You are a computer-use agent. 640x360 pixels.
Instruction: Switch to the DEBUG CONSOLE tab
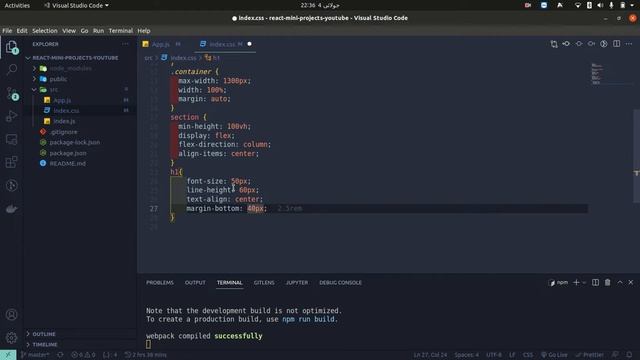[340, 282]
